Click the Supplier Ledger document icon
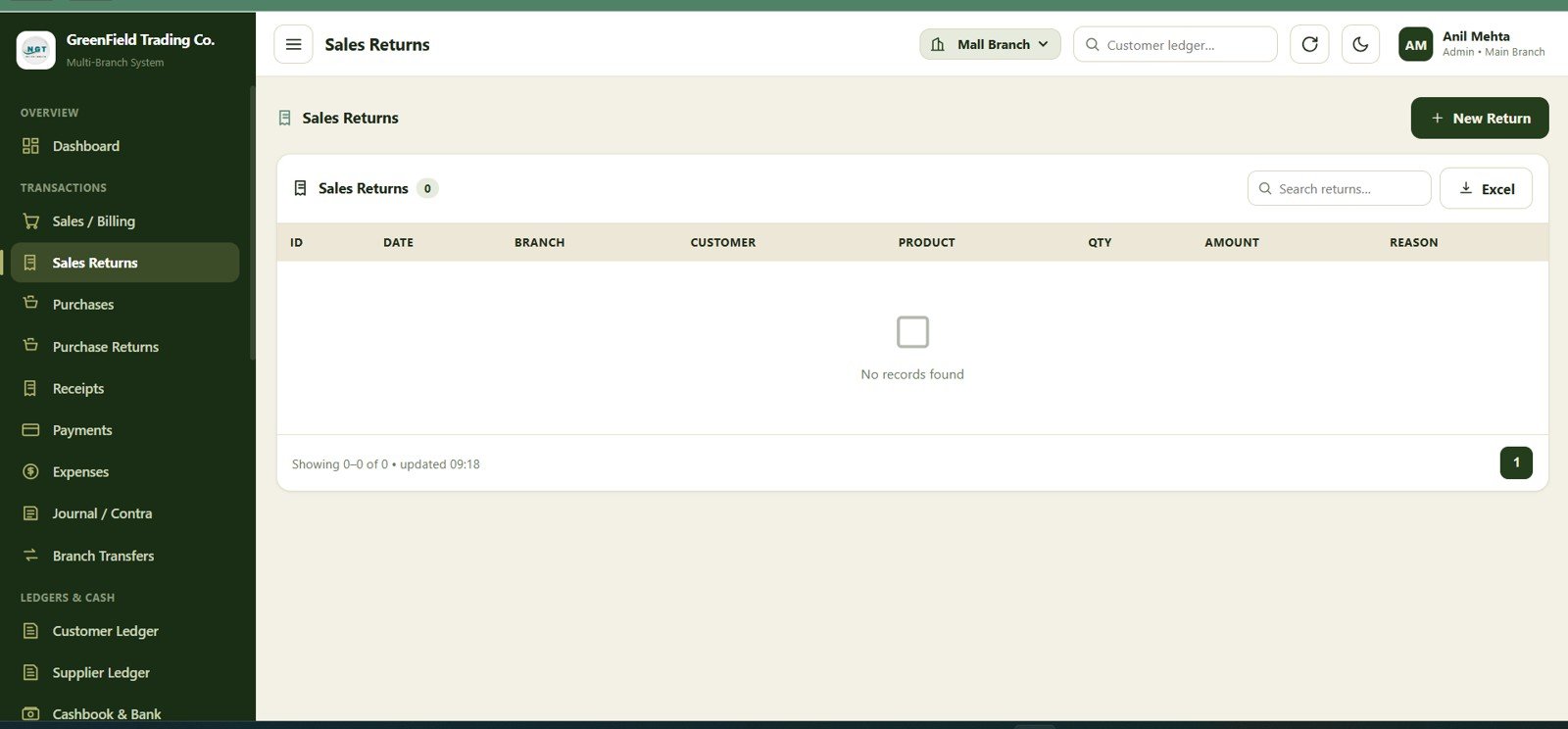Screen dimensions: 1568x729 pyautogui.click(x=30, y=672)
